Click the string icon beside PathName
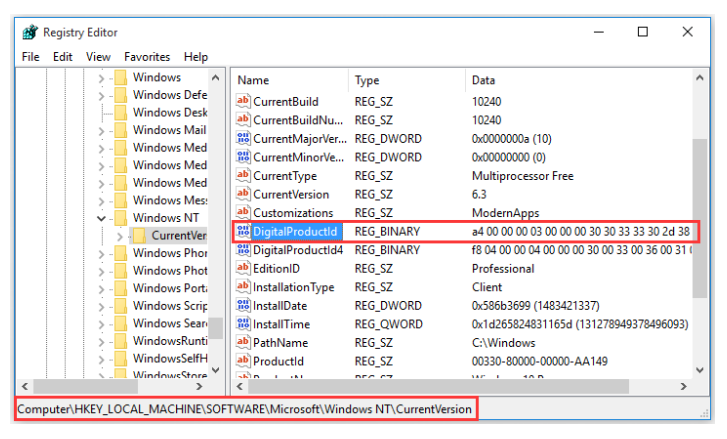The image size is (727, 439). pos(242,343)
